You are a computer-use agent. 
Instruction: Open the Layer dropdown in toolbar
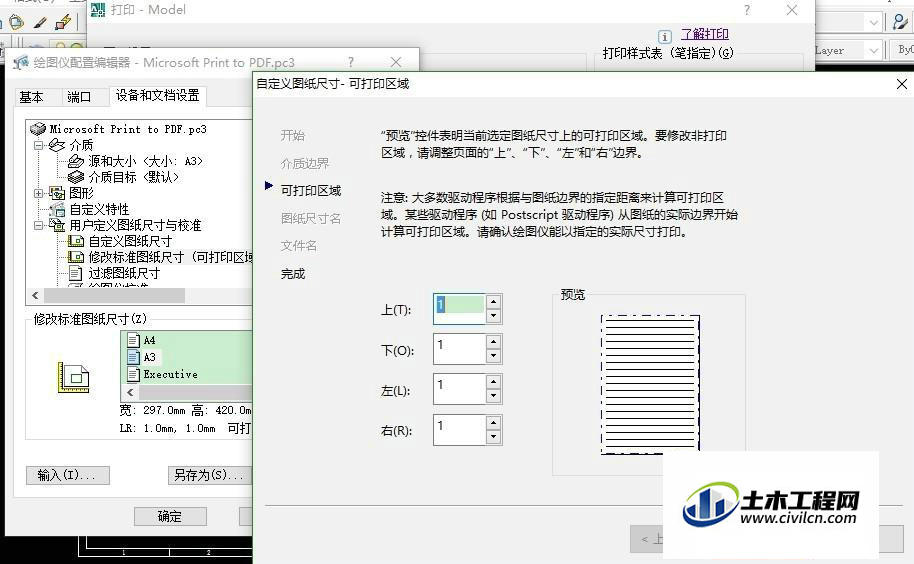[x=873, y=51]
